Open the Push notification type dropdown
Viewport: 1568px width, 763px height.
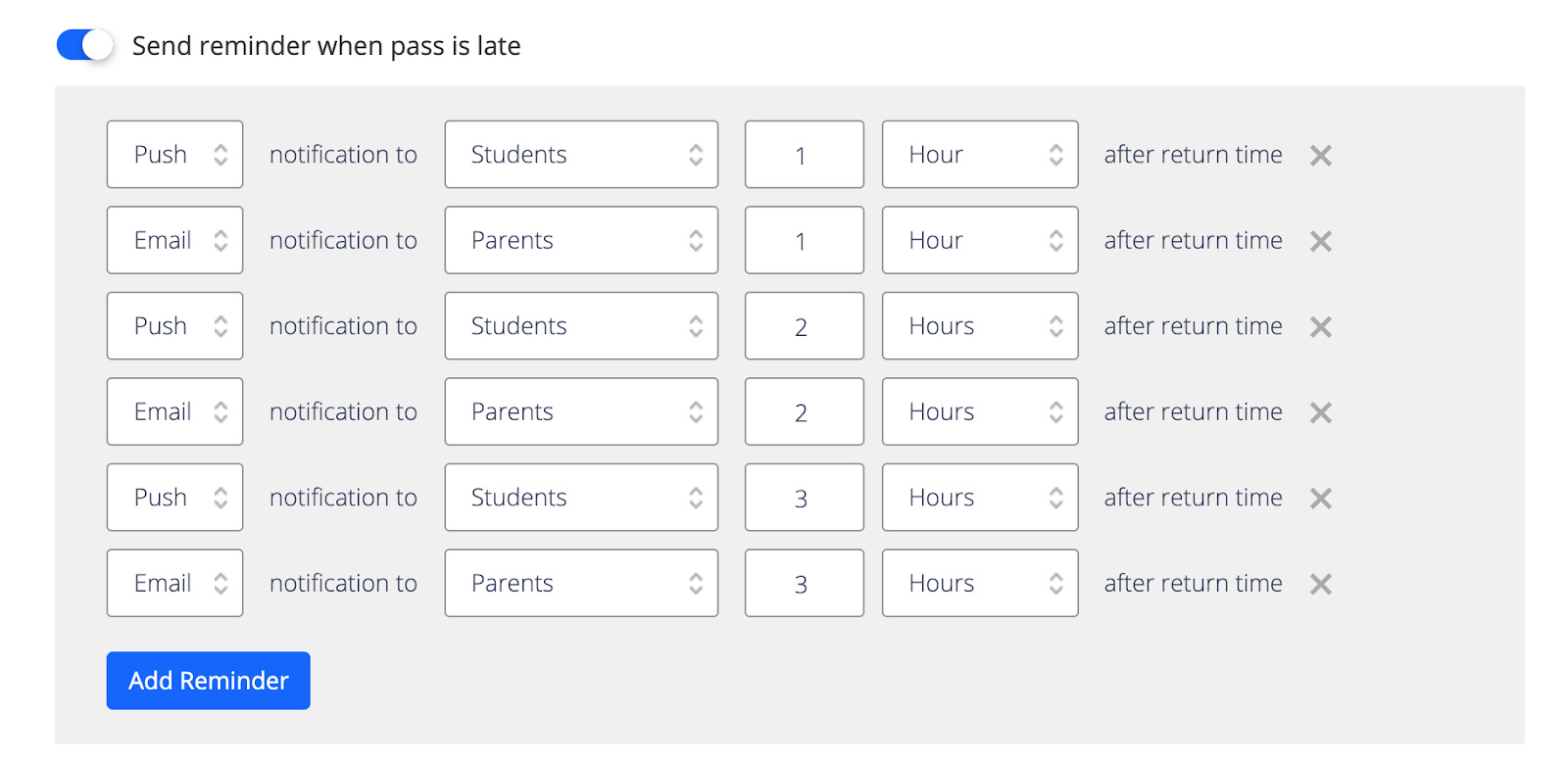tap(174, 154)
